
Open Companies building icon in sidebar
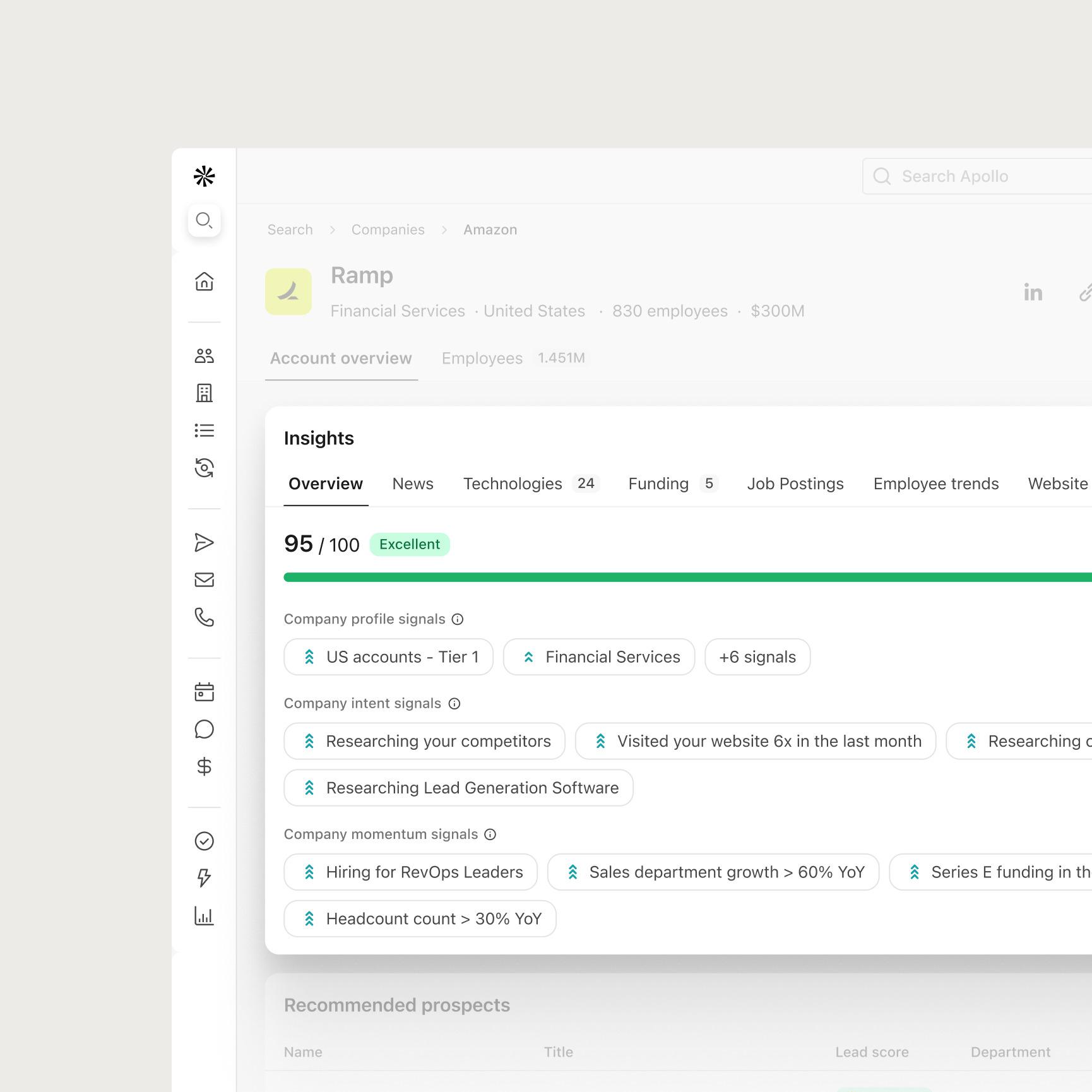point(204,393)
